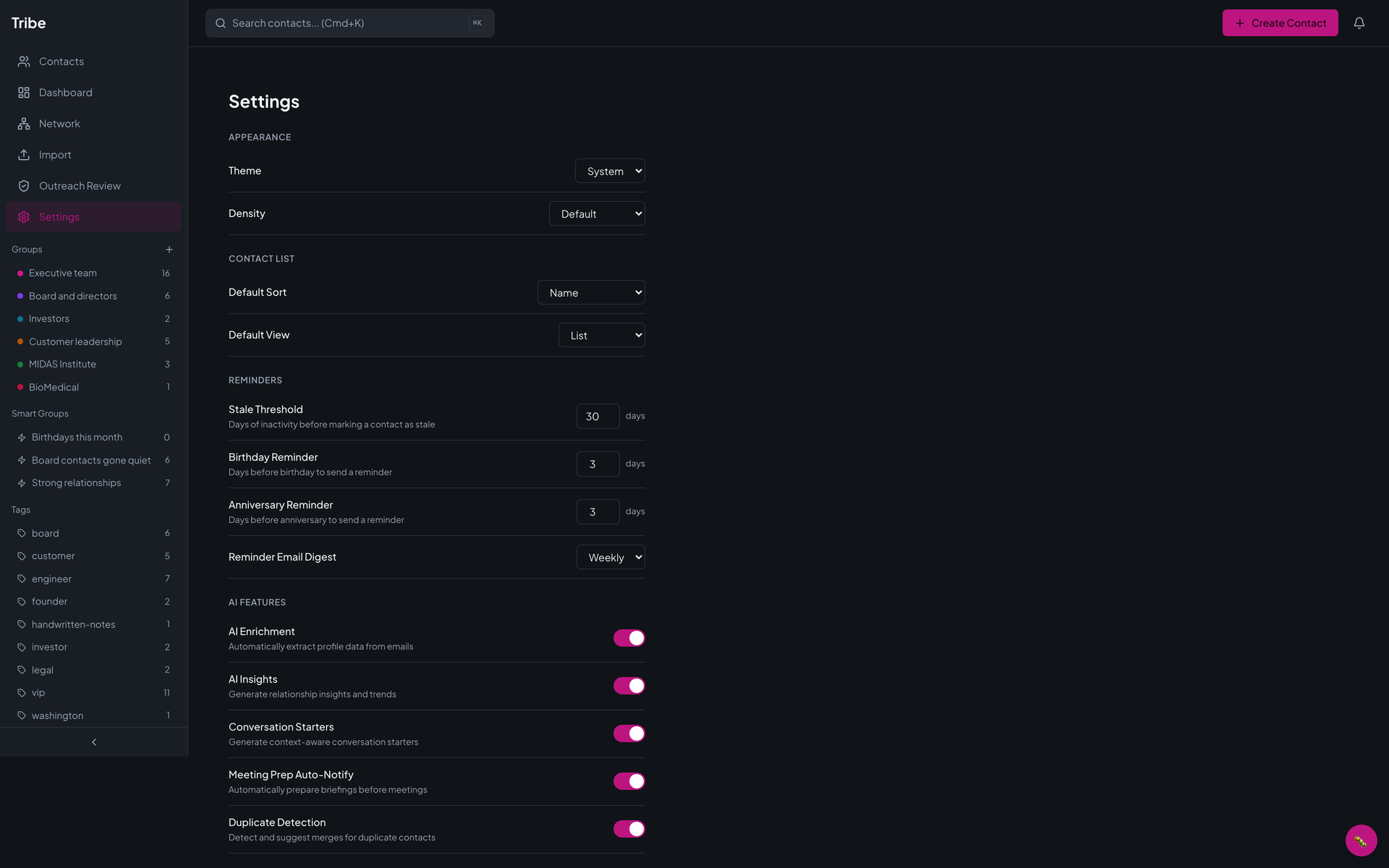Open the Dashboard menu item
Image resolution: width=1389 pixels, height=868 pixels.
93,93
